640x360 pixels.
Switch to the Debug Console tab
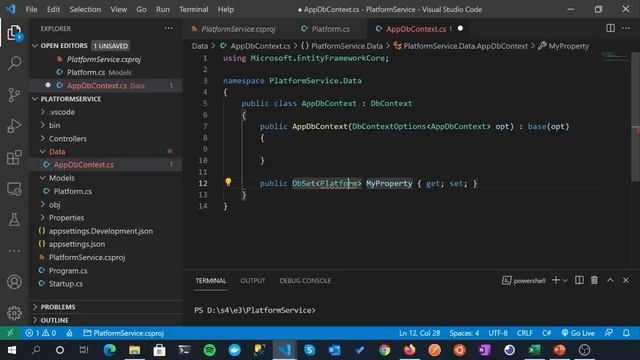(305, 280)
